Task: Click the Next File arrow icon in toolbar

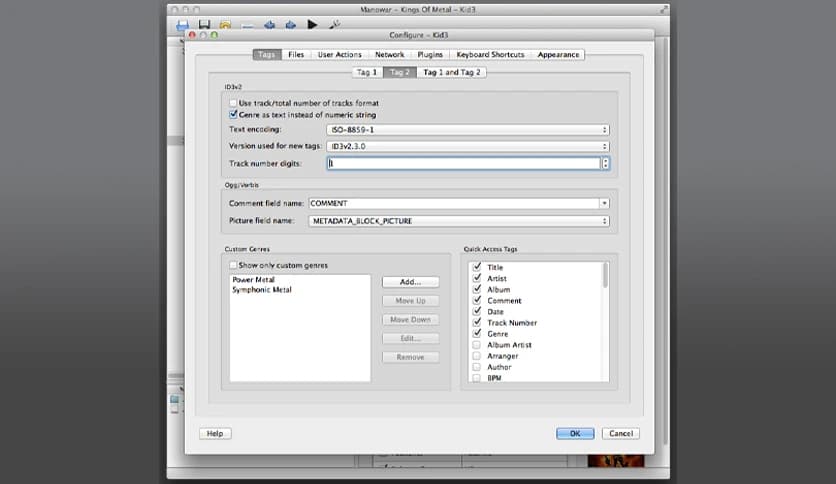Action: click(x=291, y=25)
